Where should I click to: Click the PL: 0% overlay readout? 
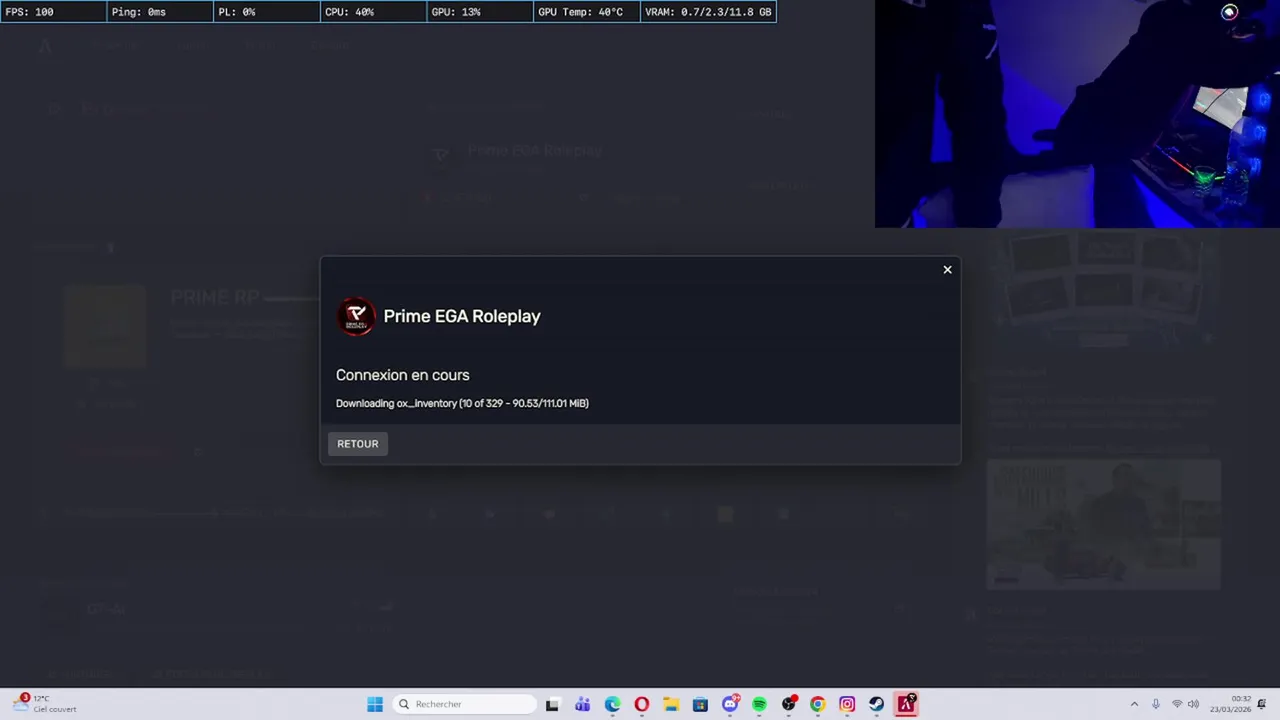267,12
